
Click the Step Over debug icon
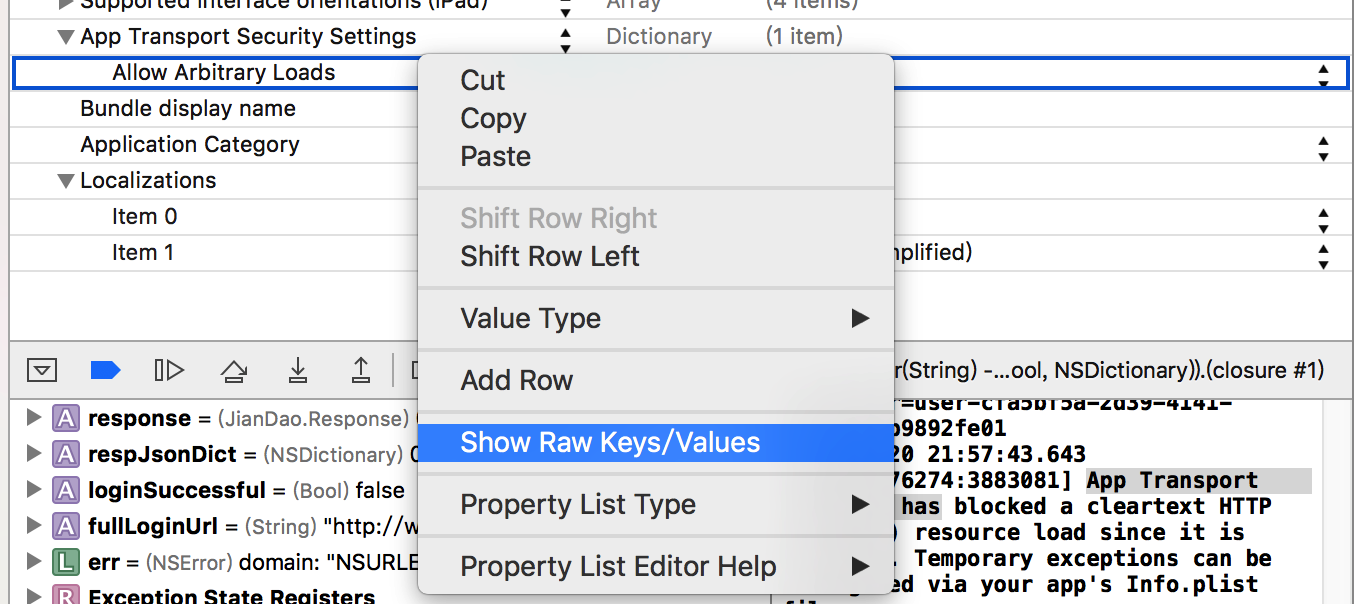coord(233,371)
